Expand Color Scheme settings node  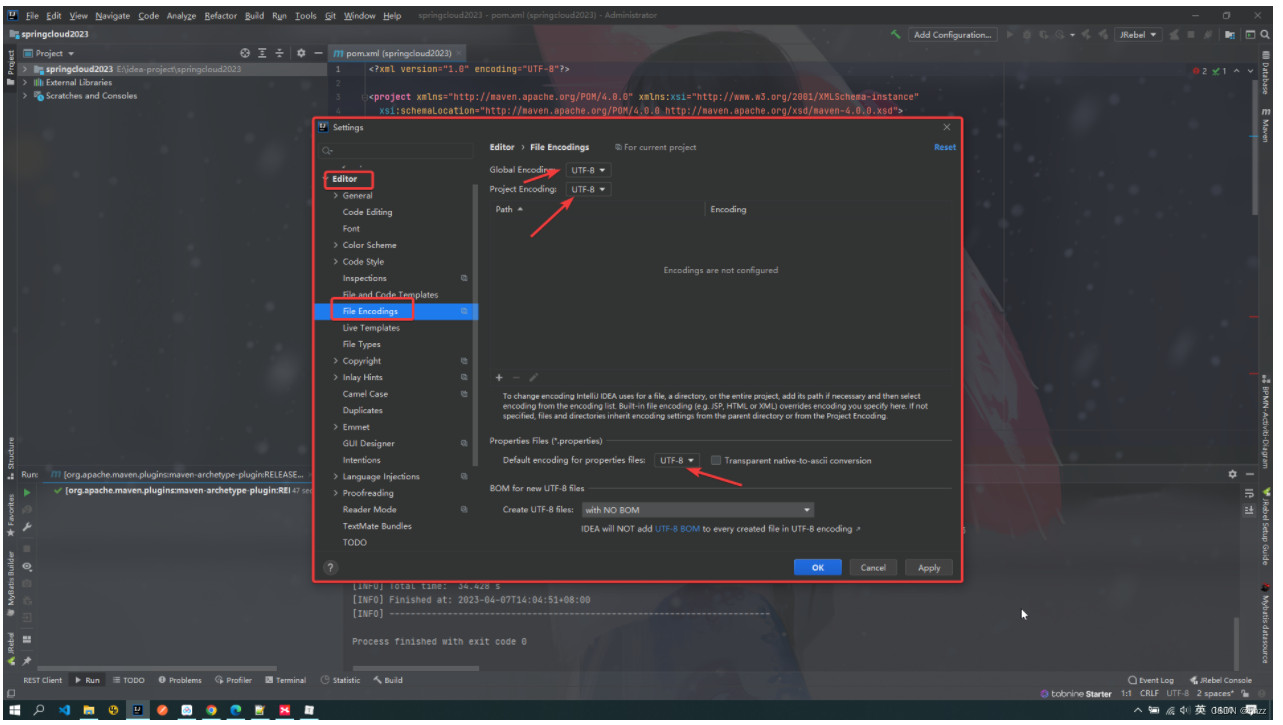335,245
